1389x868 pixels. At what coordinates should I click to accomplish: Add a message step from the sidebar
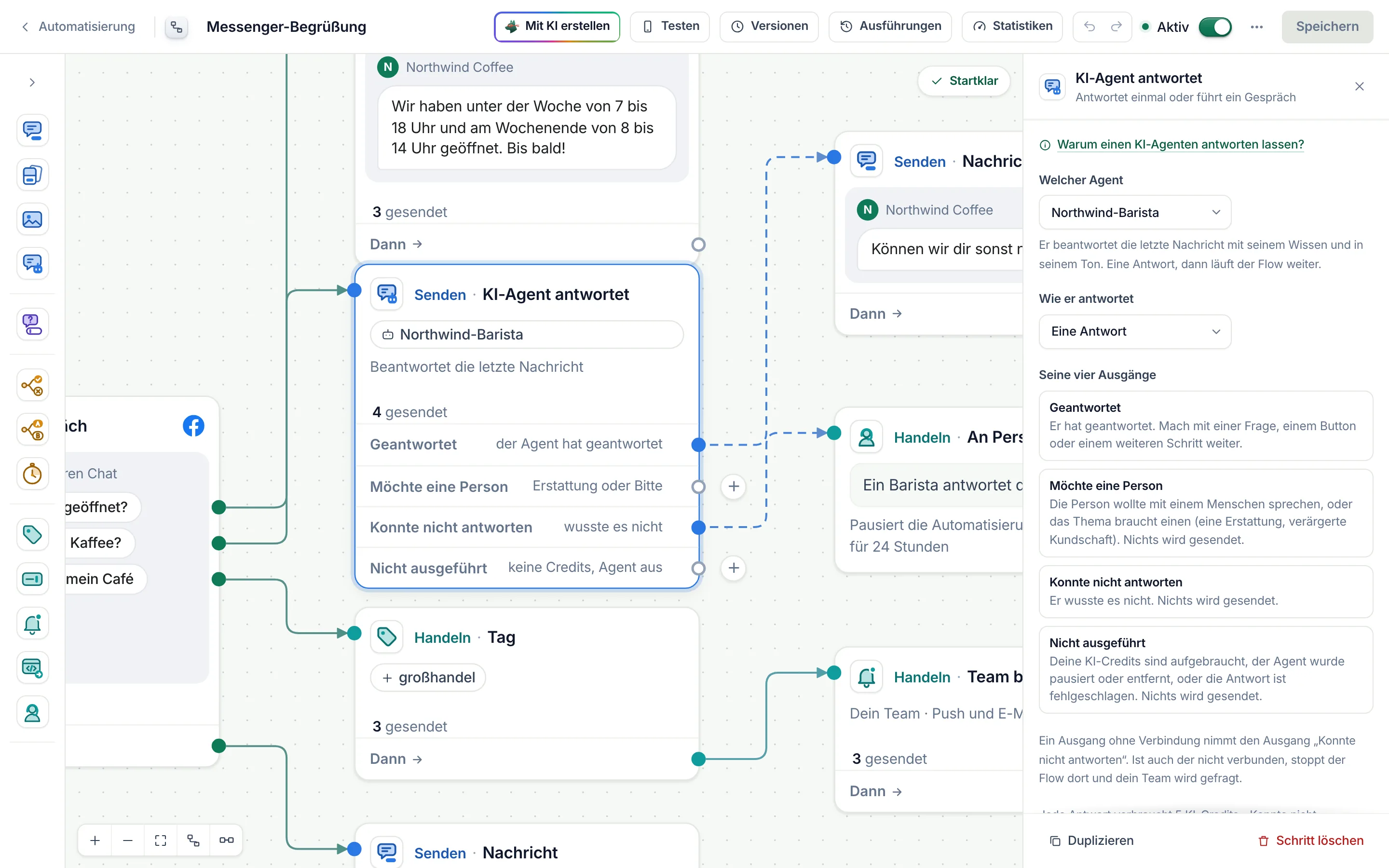tap(32, 130)
